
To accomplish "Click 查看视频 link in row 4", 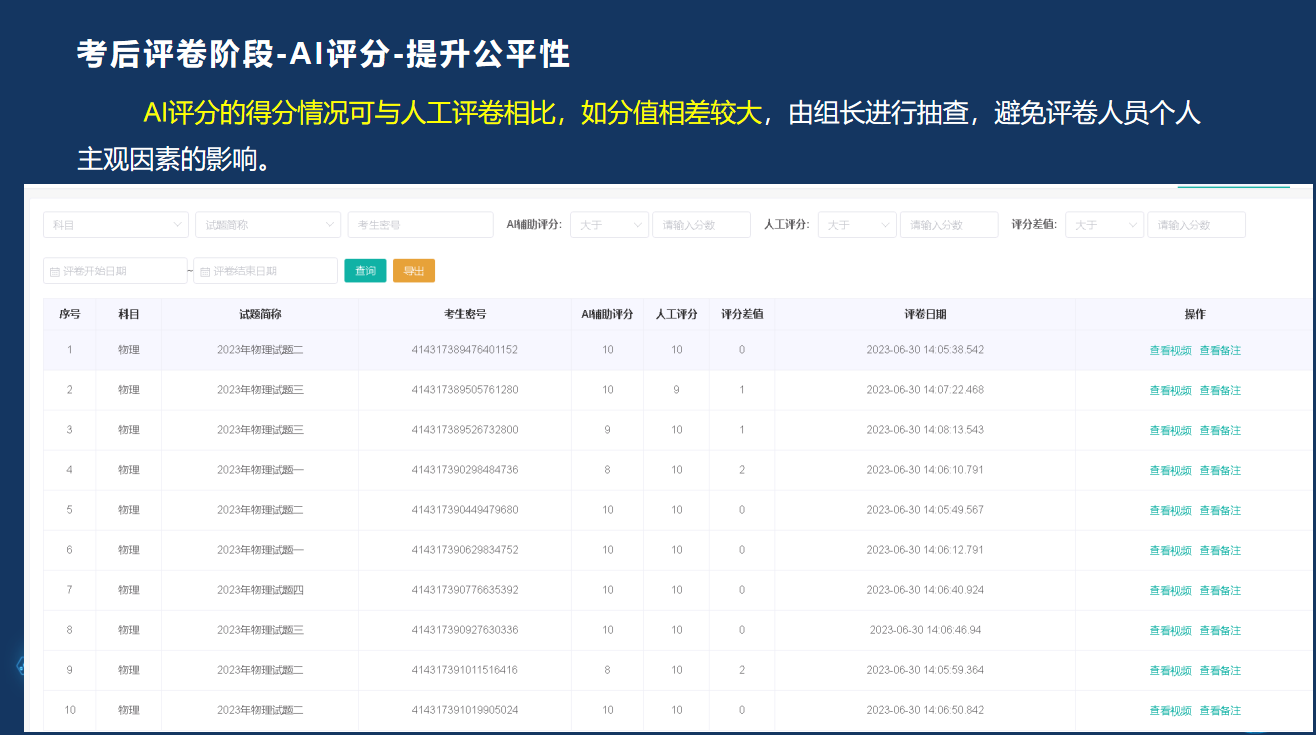I will (x=1170, y=470).
